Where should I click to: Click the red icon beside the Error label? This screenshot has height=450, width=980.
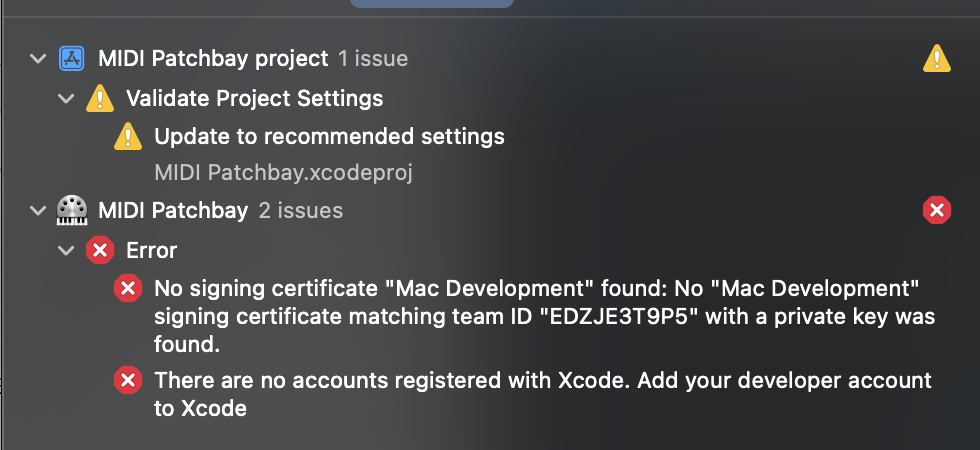99,250
